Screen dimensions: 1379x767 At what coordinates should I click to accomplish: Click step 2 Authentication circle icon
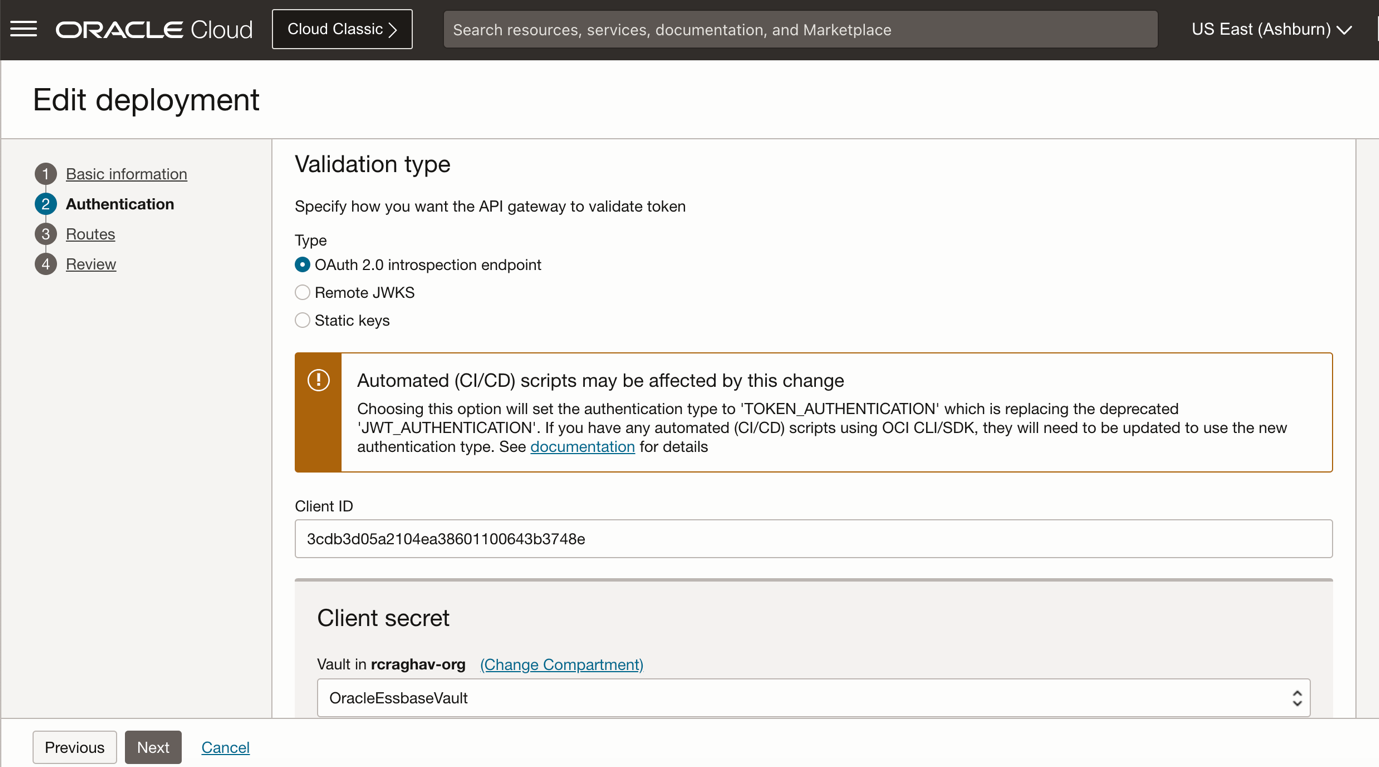tap(45, 204)
